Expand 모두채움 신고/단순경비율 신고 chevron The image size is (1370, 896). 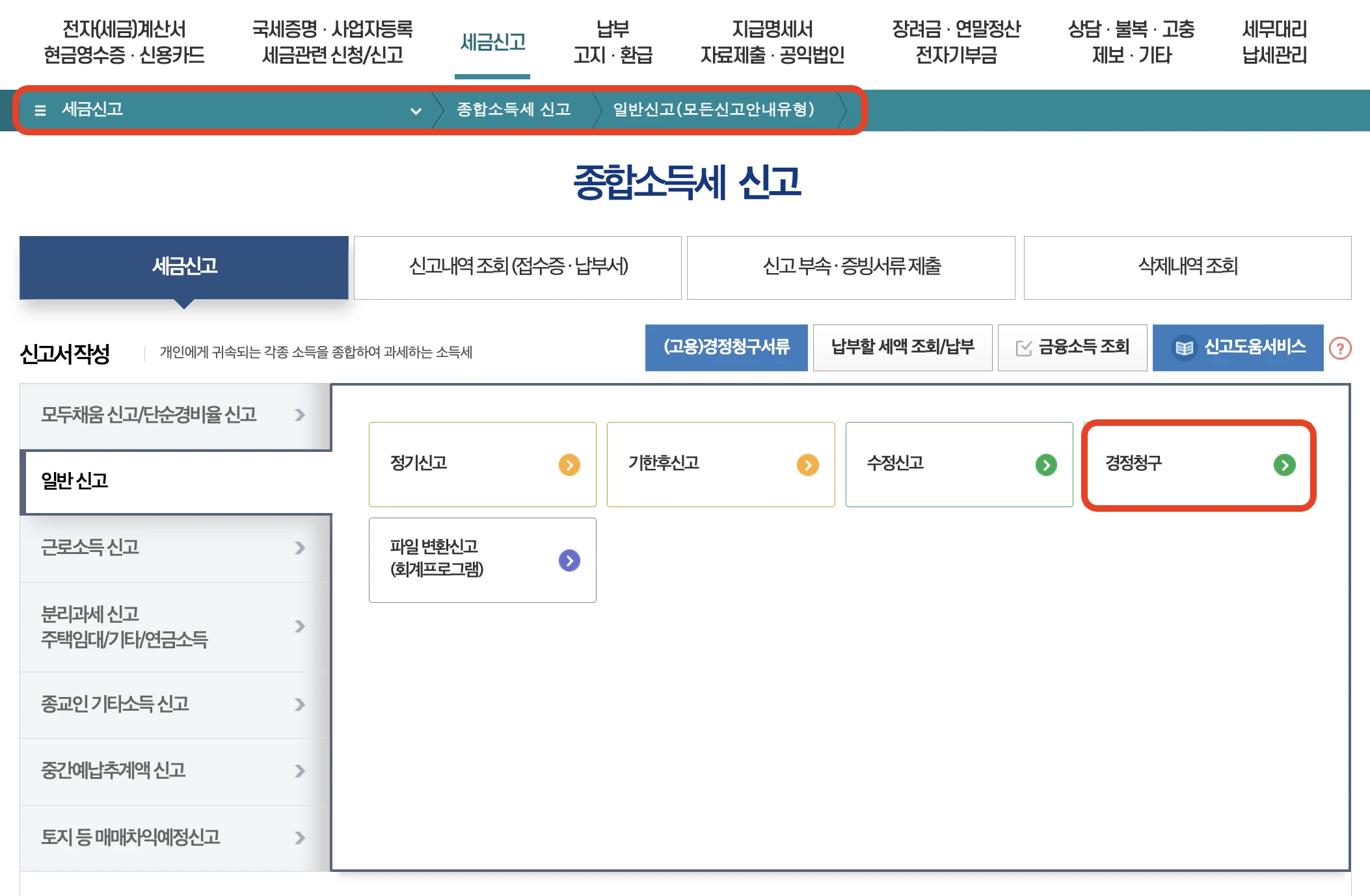point(299,415)
